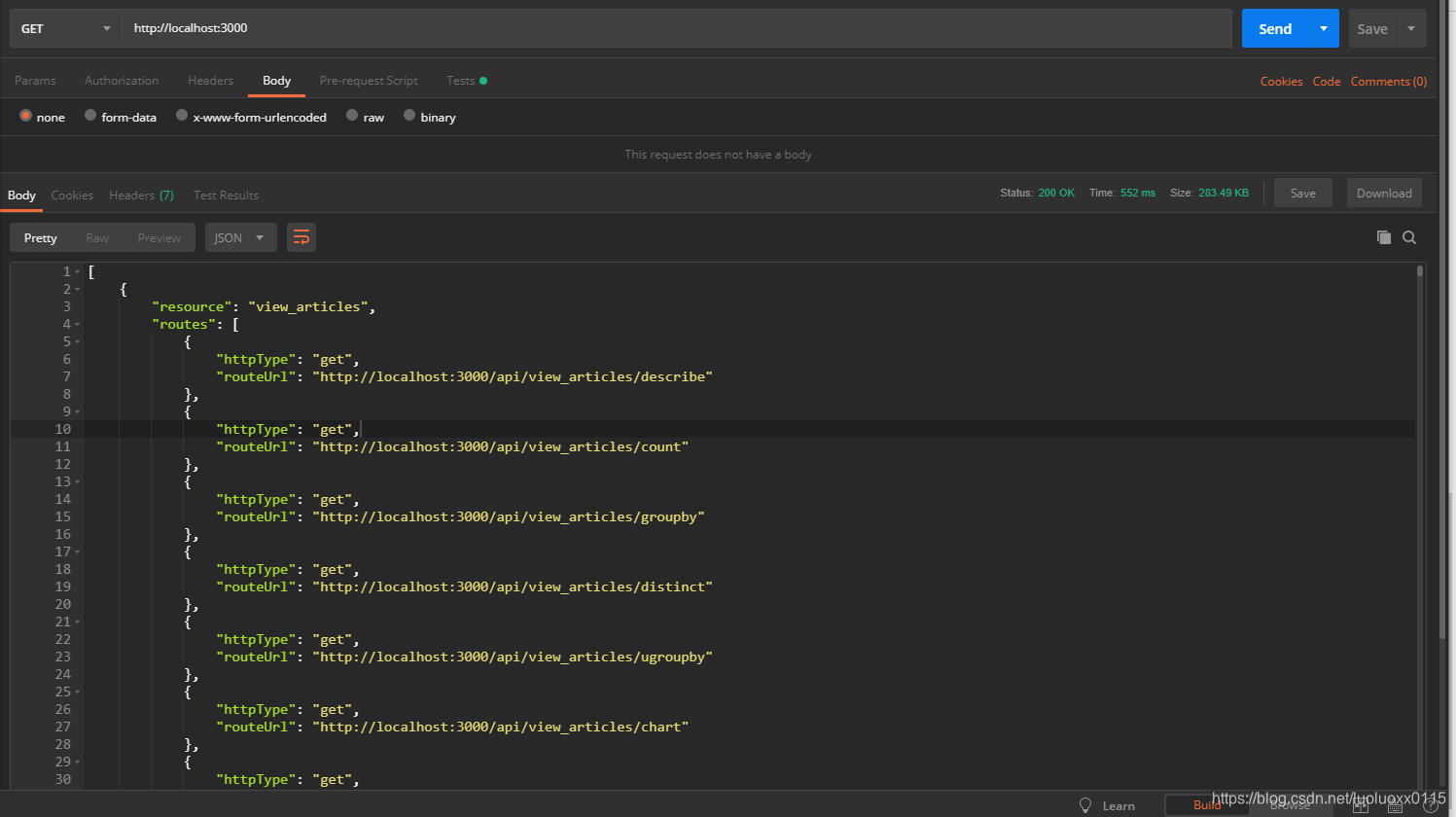Image resolution: width=1456 pixels, height=817 pixels.
Task: Open the Comments (0) link
Action: (1389, 82)
